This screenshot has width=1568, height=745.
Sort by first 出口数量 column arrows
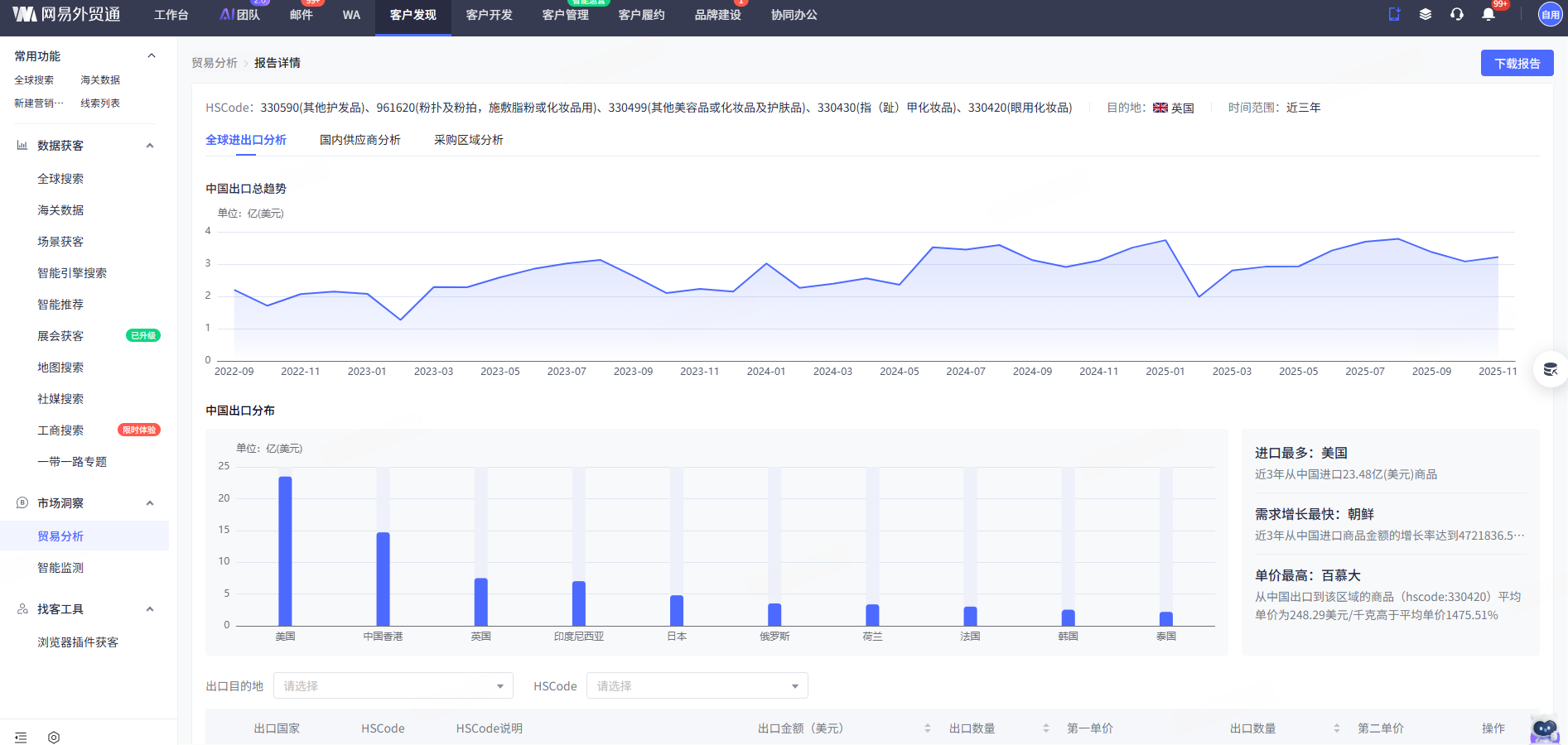click(1046, 728)
